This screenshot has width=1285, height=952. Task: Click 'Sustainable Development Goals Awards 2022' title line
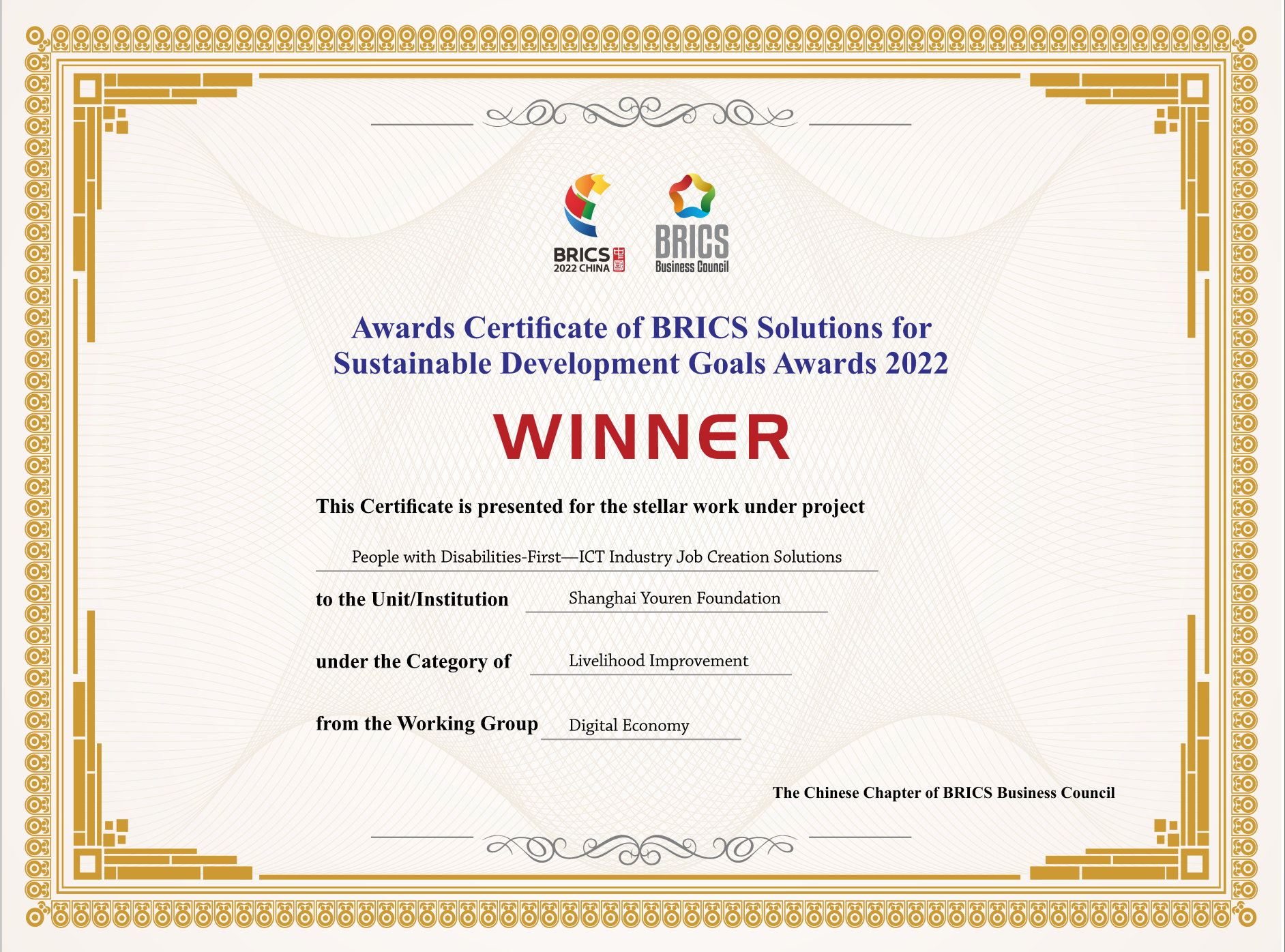[x=640, y=363]
